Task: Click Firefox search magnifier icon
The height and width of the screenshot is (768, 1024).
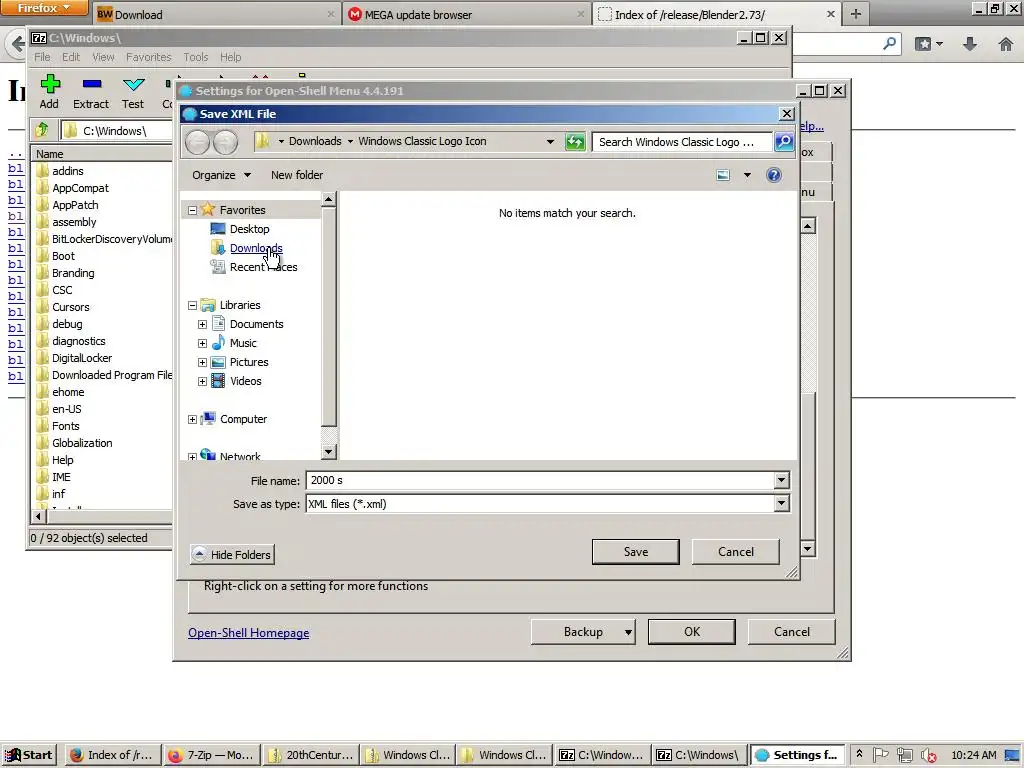Action: [x=889, y=44]
